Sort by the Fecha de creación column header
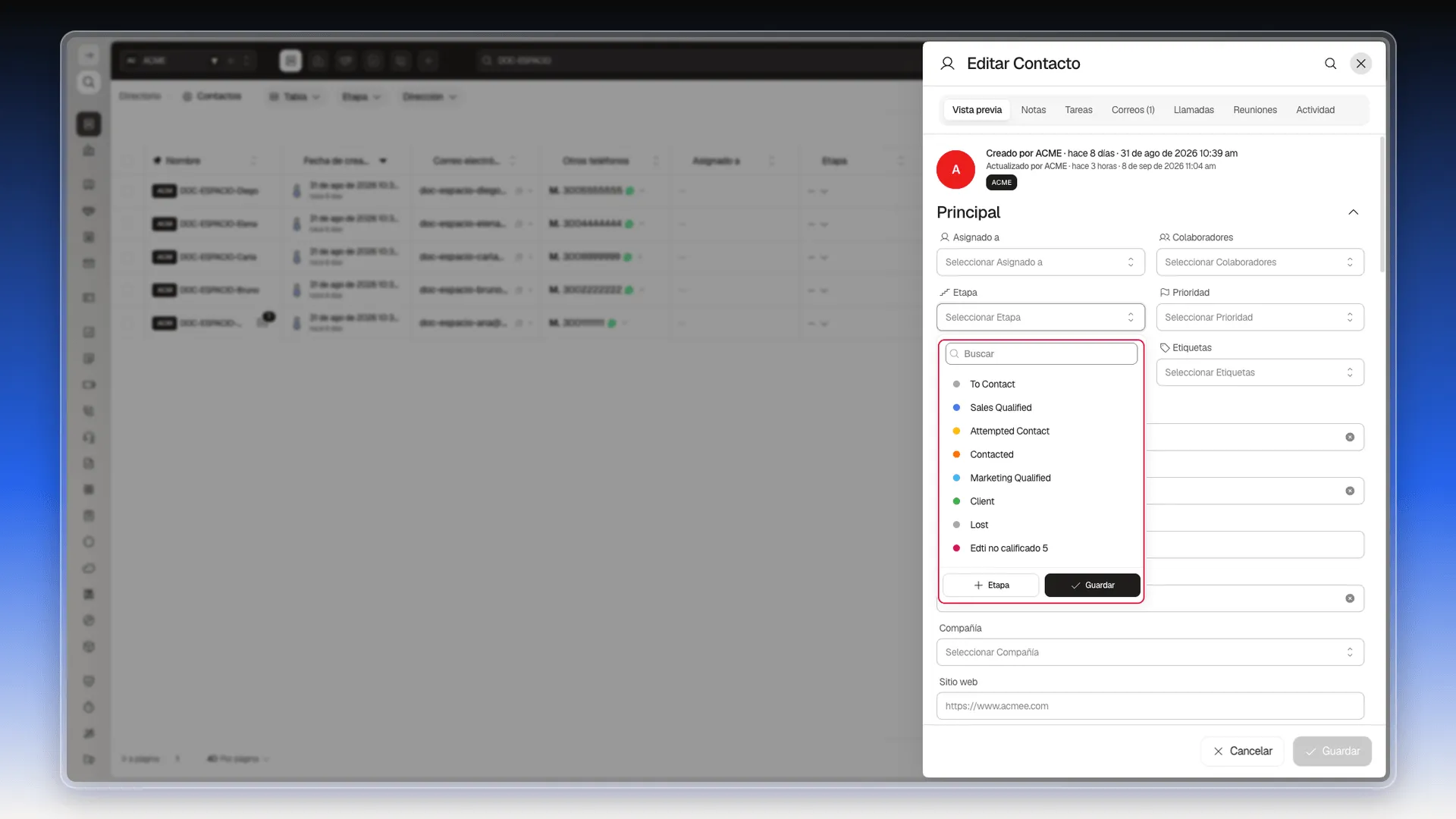Viewport: 1456px width, 819px height. click(x=336, y=161)
